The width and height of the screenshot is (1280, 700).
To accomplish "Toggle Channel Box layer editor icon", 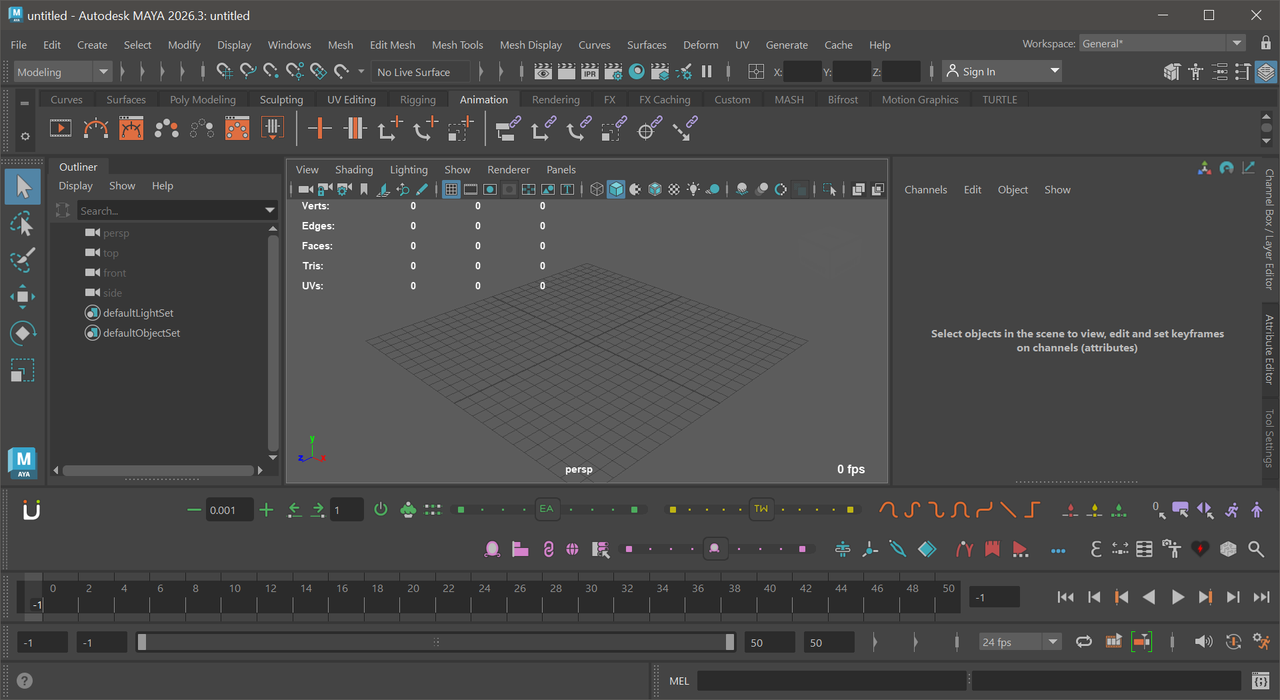I will [1266, 72].
